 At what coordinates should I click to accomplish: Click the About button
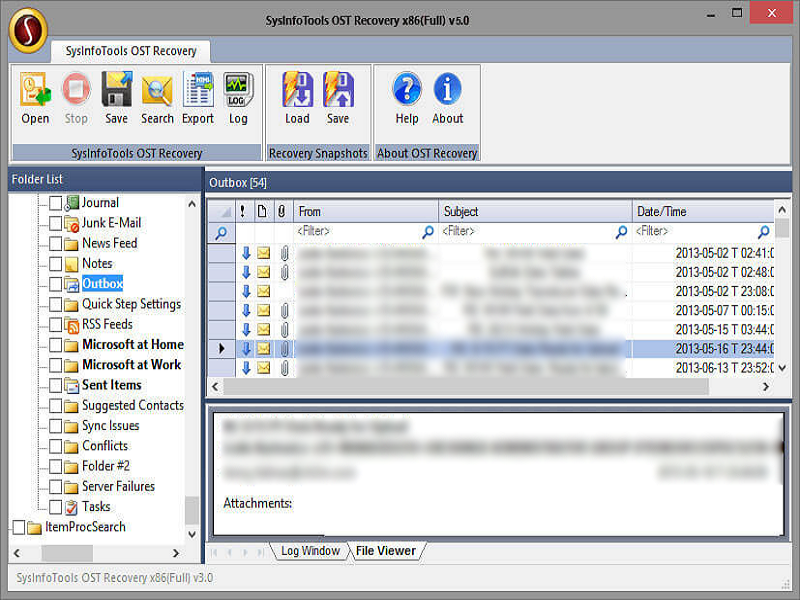click(x=447, y=97)
